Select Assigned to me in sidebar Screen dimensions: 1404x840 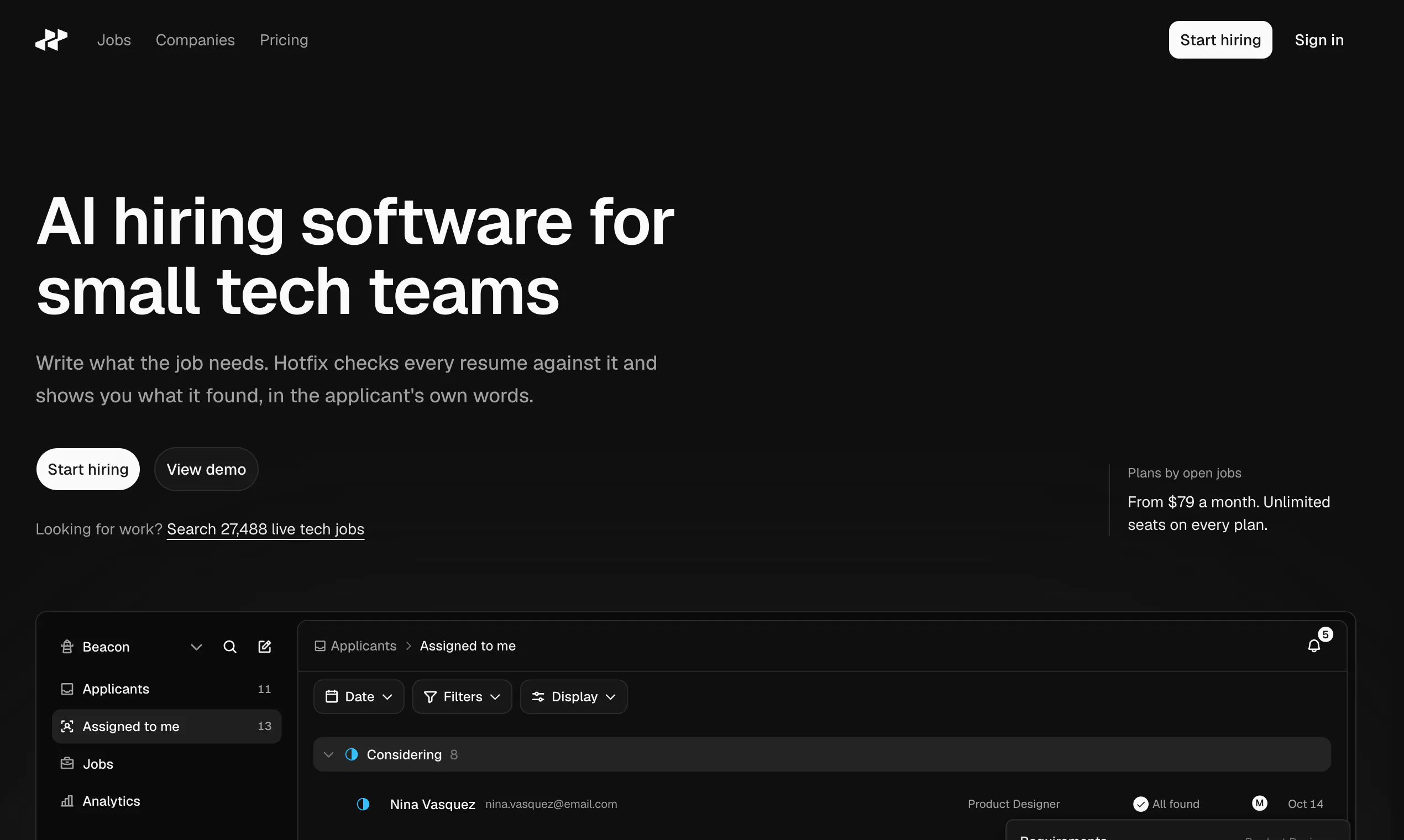coord(166,726)
